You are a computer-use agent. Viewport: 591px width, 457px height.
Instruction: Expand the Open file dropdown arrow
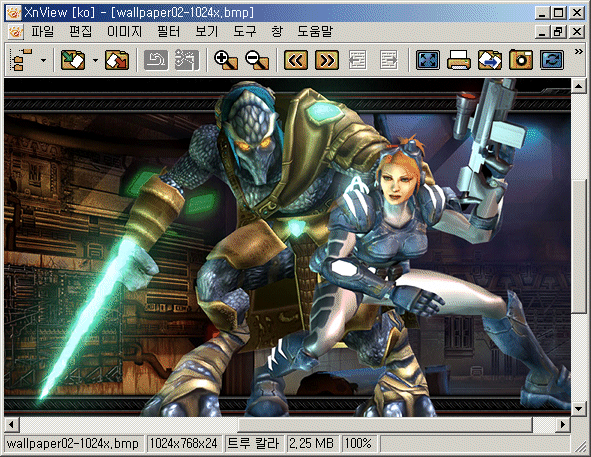[x=95, y=60]
